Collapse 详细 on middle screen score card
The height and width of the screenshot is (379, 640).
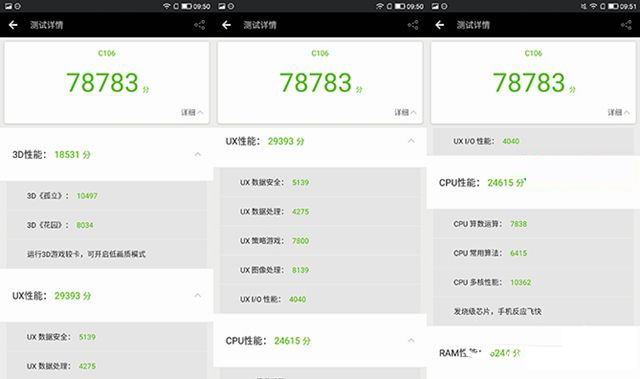[405, 112]
